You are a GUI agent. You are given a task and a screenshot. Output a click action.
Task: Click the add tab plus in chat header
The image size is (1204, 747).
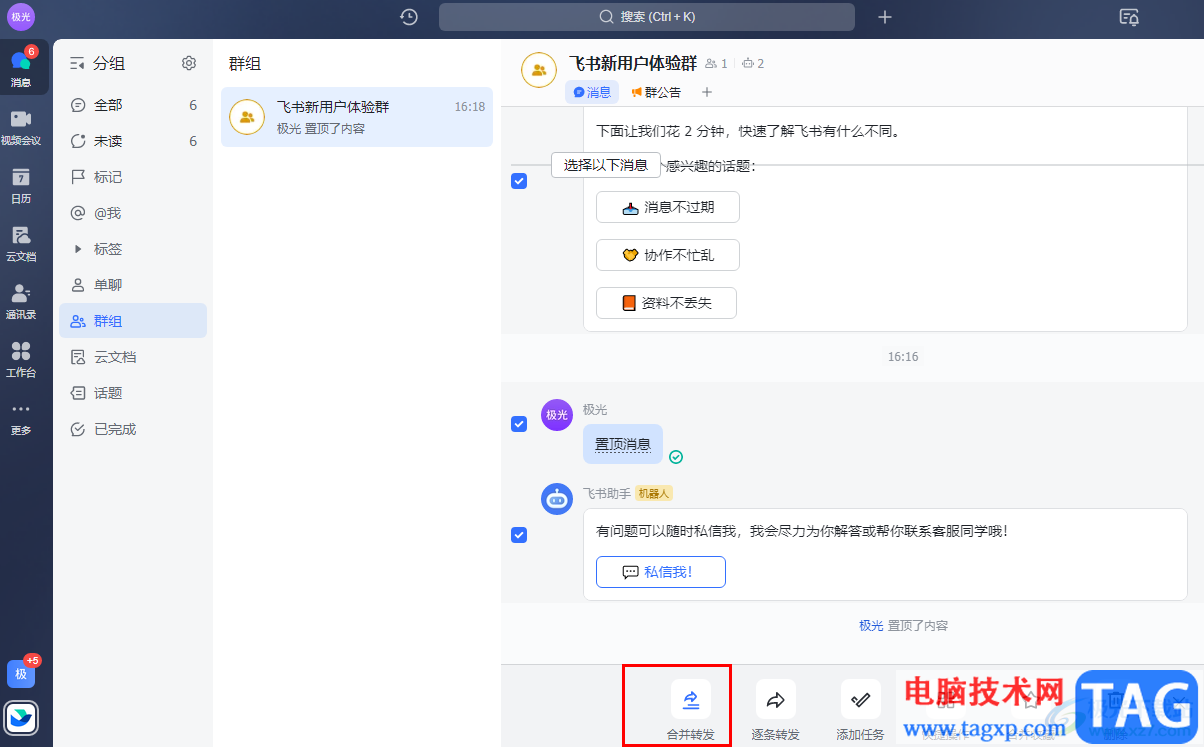coord(707,92)
